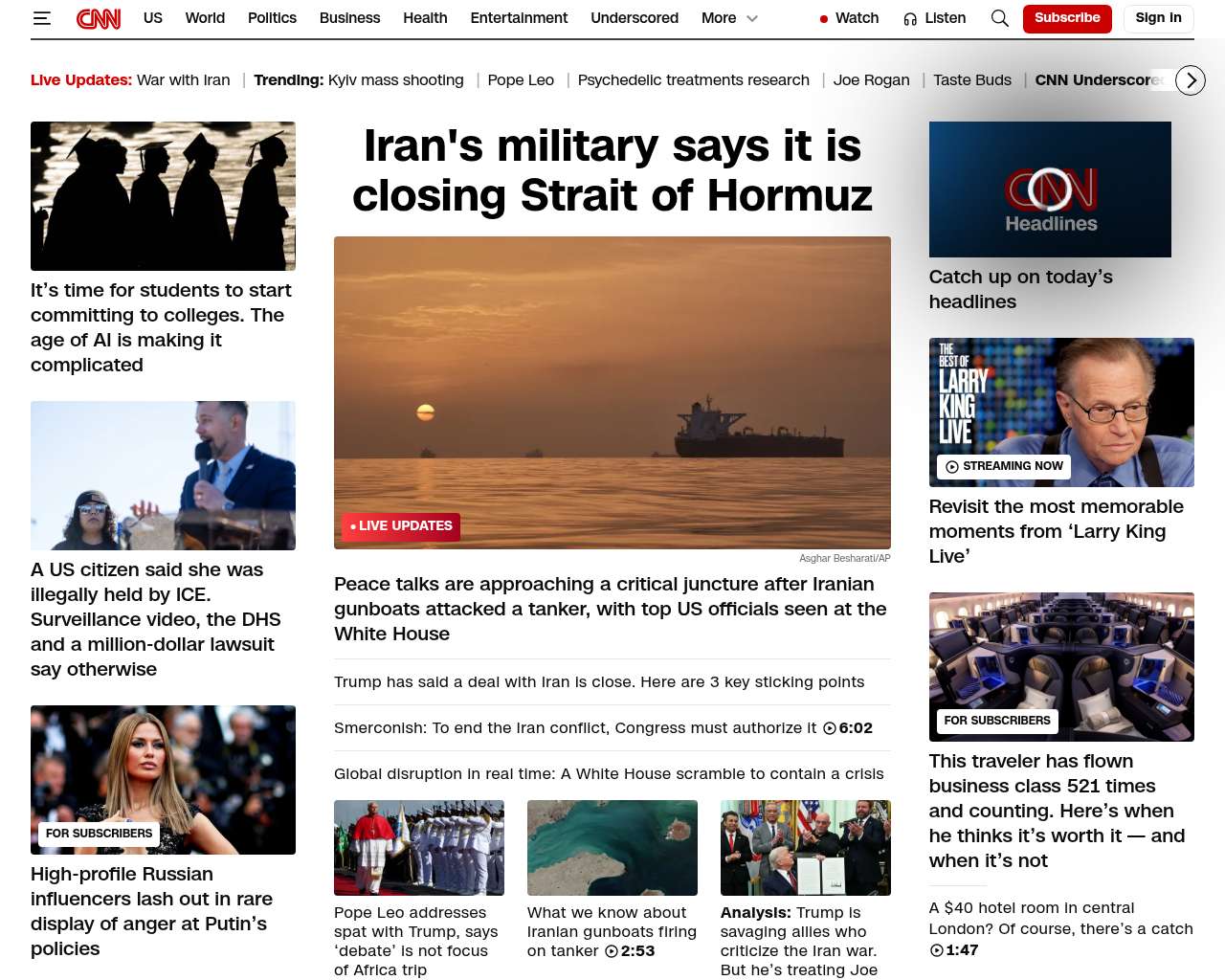The image size is (1225, 980).
Task: Click the Subscribe button
Action: [x=1067, y=18]
